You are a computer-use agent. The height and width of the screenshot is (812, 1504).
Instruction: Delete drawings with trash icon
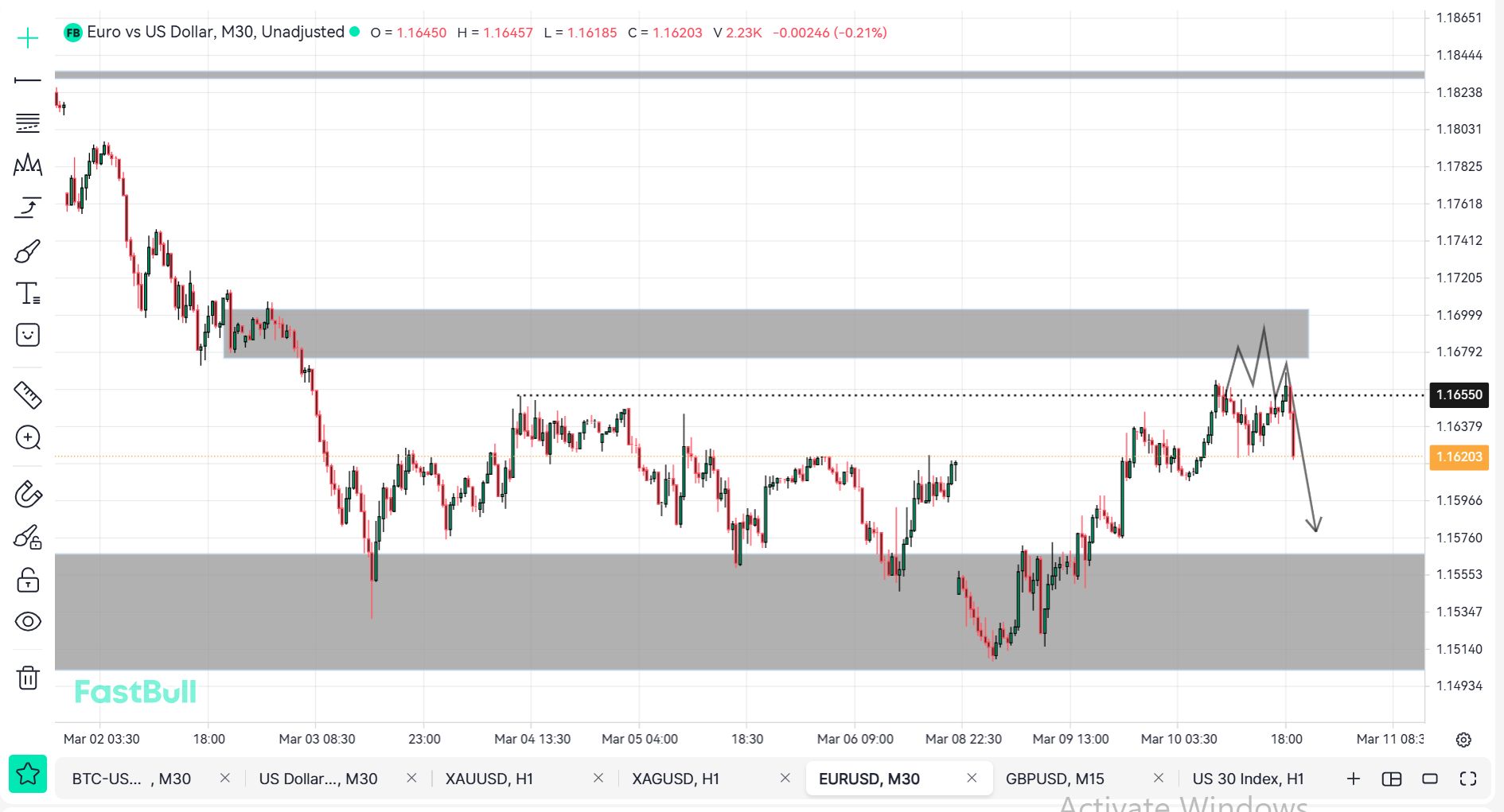28,678
